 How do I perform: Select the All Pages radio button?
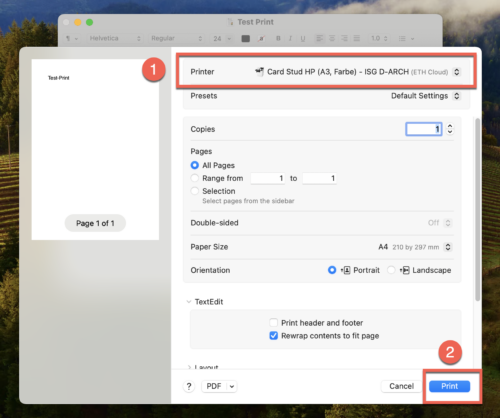195,165
